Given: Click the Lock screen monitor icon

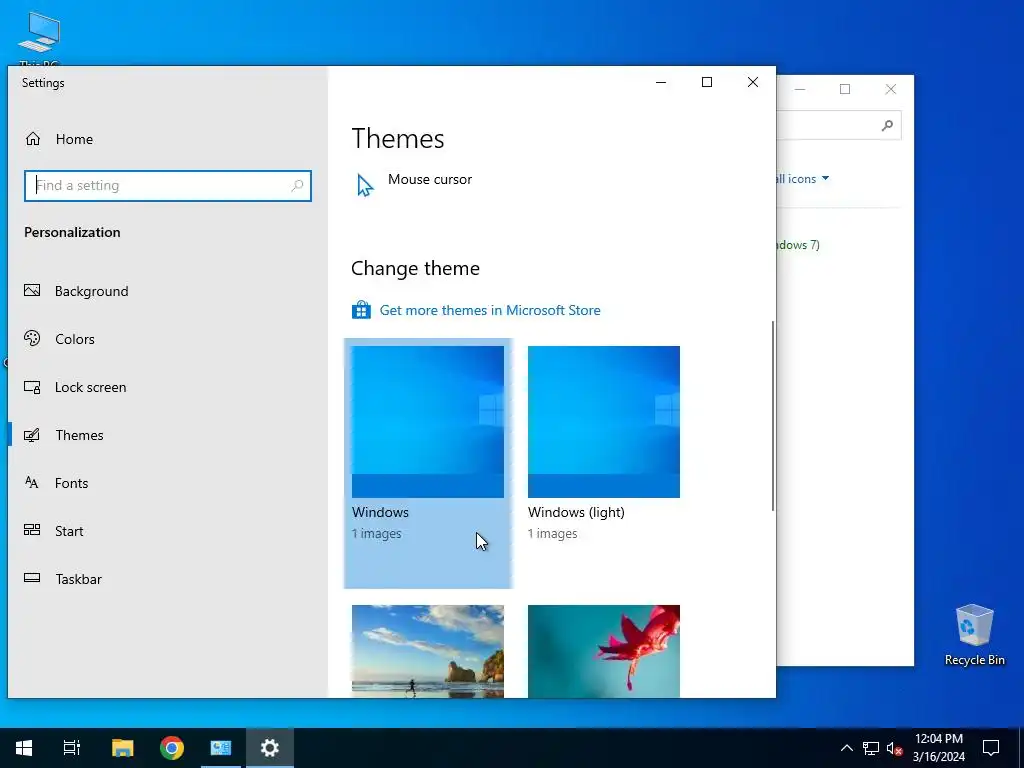Looking at the screenshot, I should (32, 387).
